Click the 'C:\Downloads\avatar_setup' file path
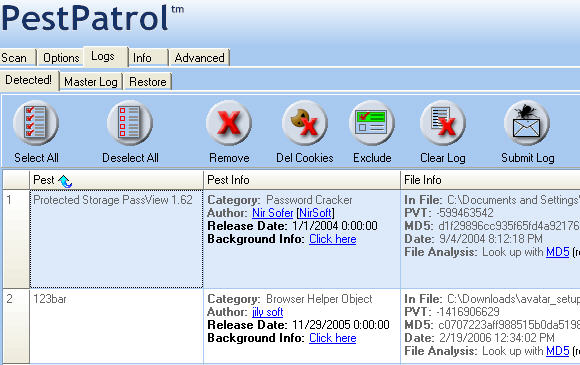The height and width of the screenshot is (365, 580). tap(513, 299)
